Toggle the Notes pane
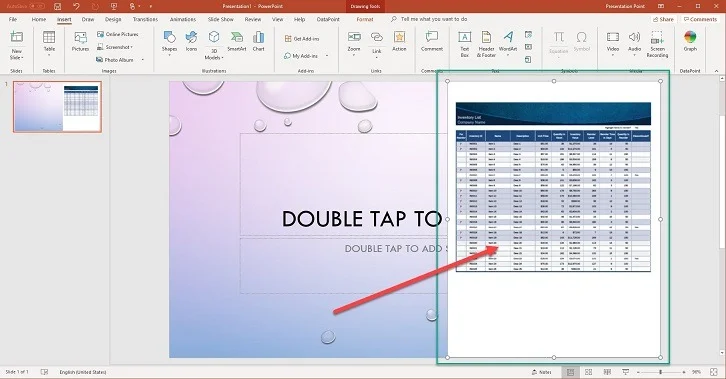726x379 pixels. coord(542,372)
